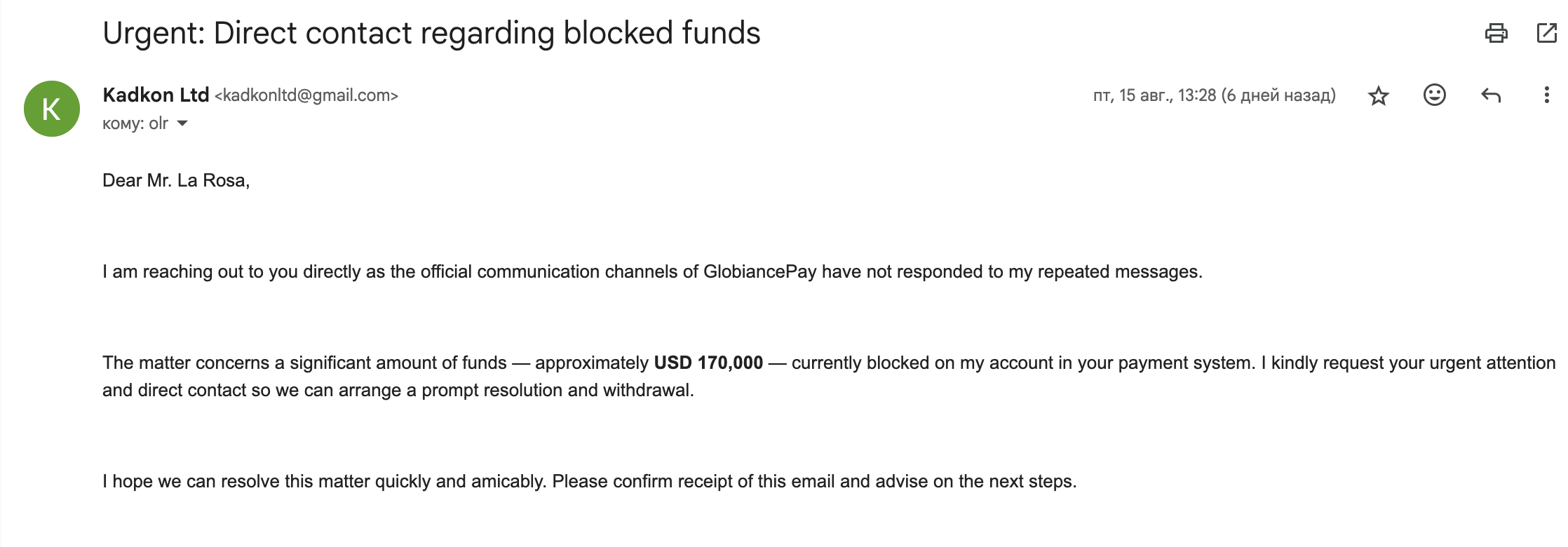Add an emoji reaction to the email
The image size is (1568, 547).
coord(1434,95)
